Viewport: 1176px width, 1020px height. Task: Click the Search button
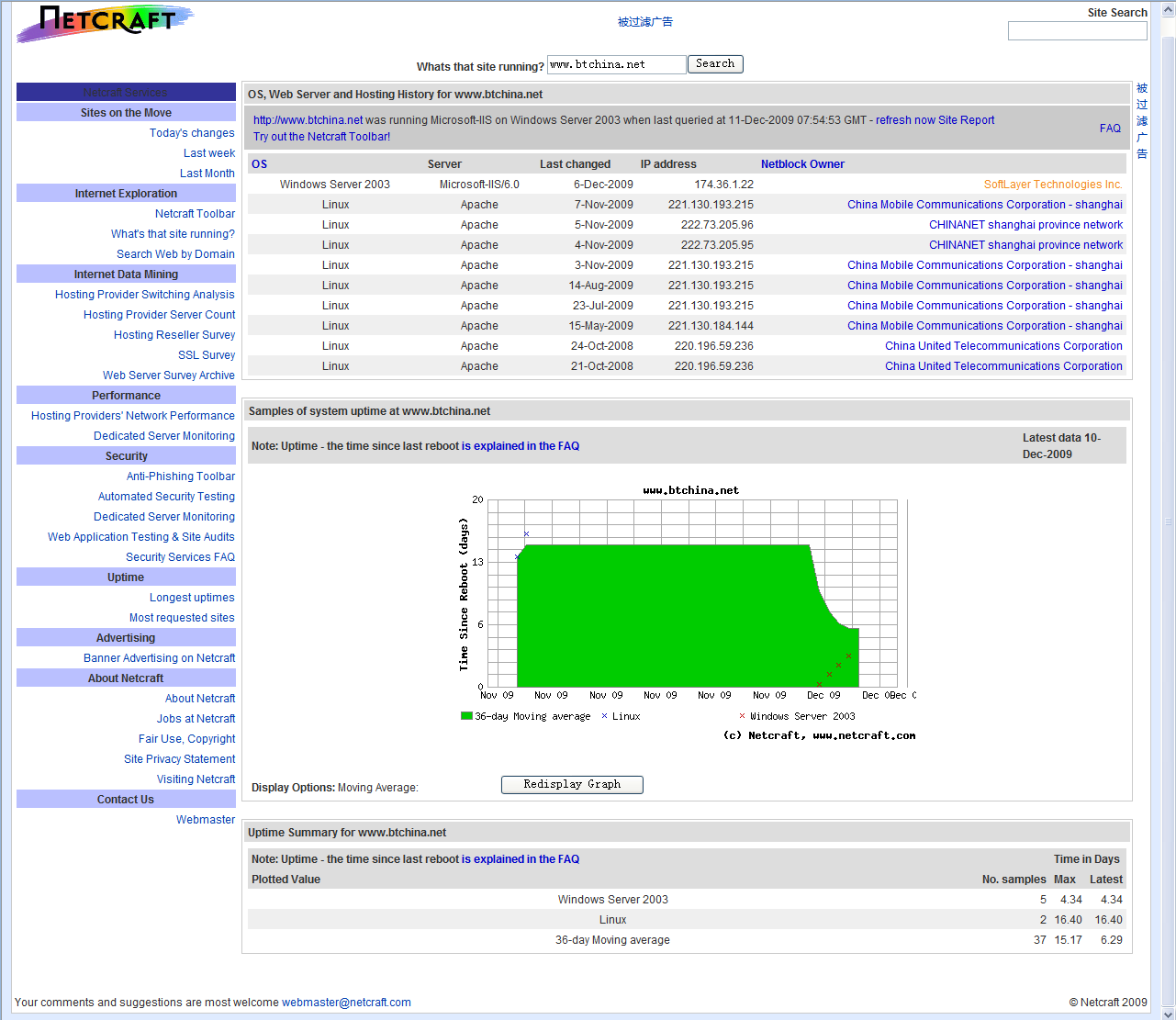[715, 64]
